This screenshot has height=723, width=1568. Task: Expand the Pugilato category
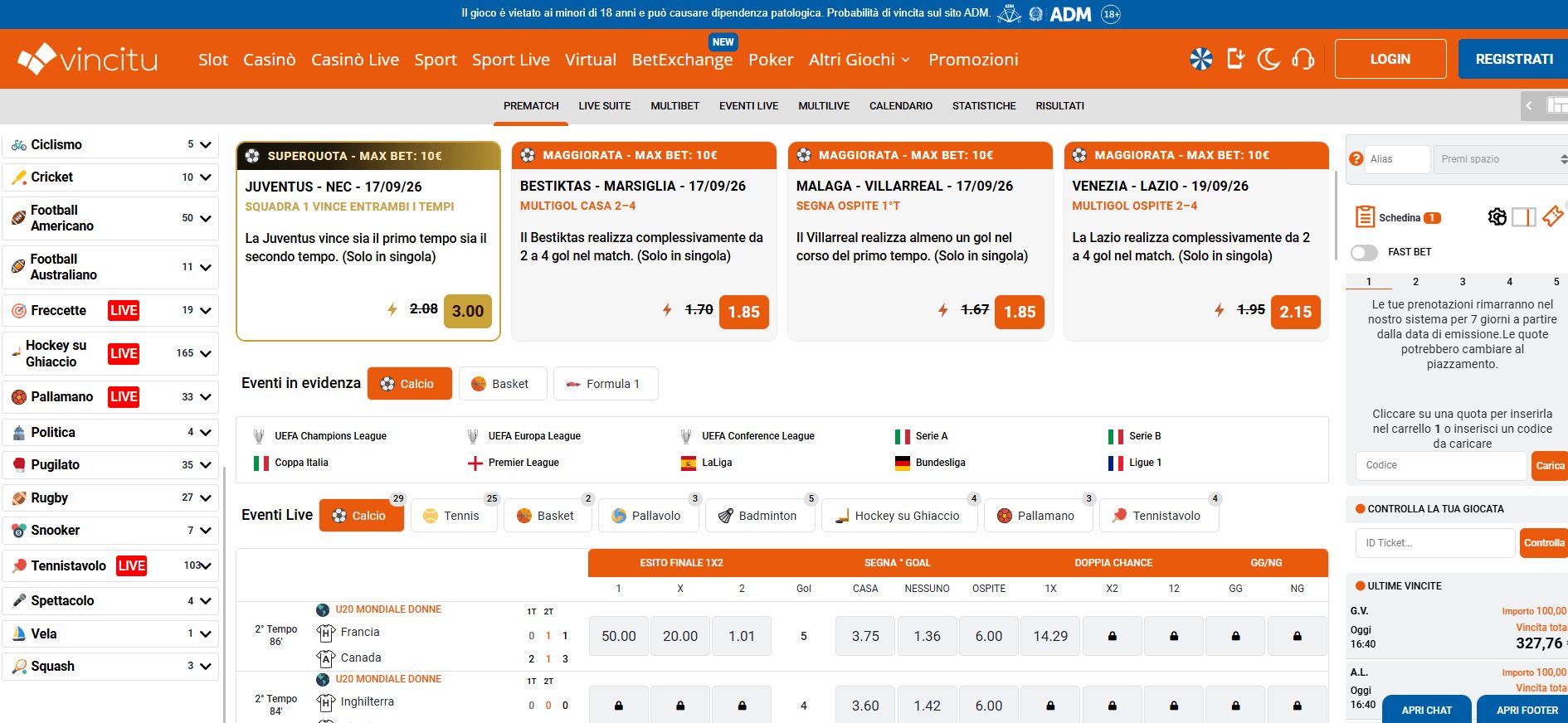pos(206,465)
